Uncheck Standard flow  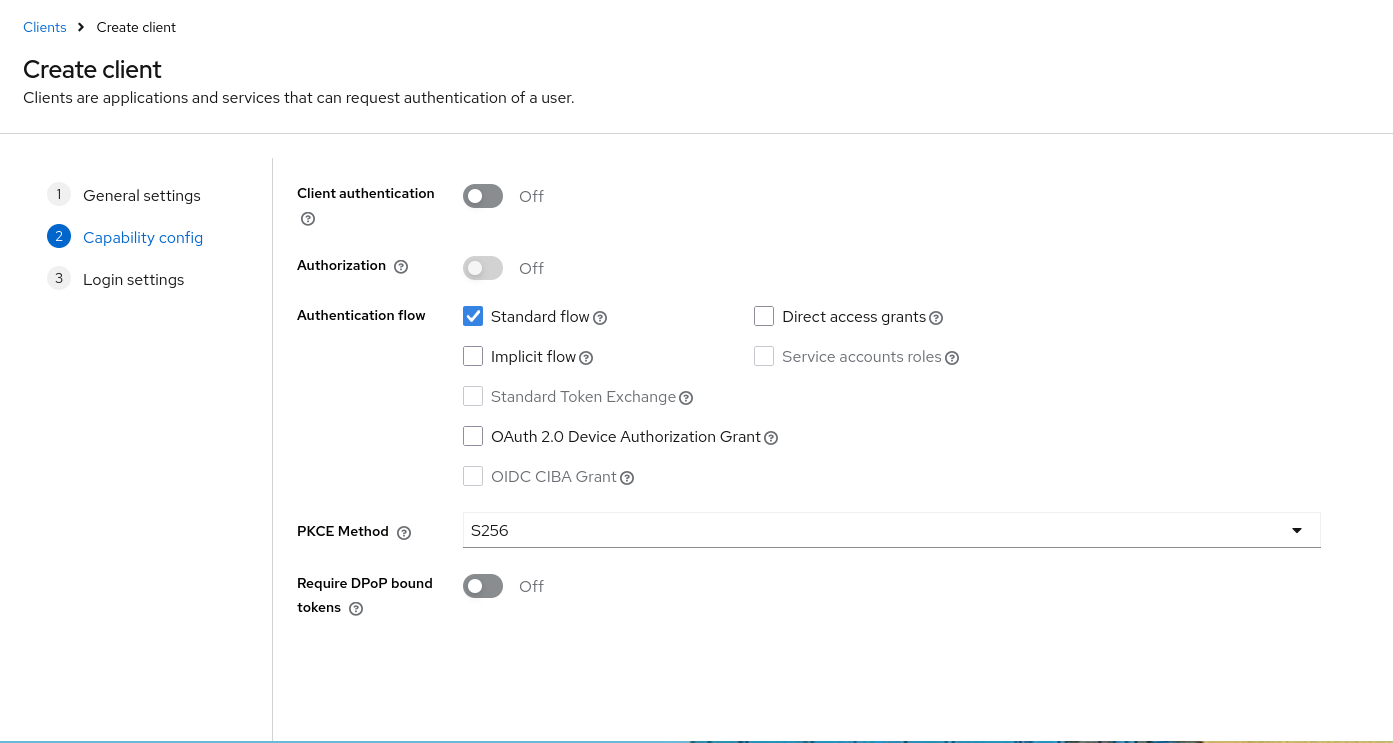(x=473, y=315)
